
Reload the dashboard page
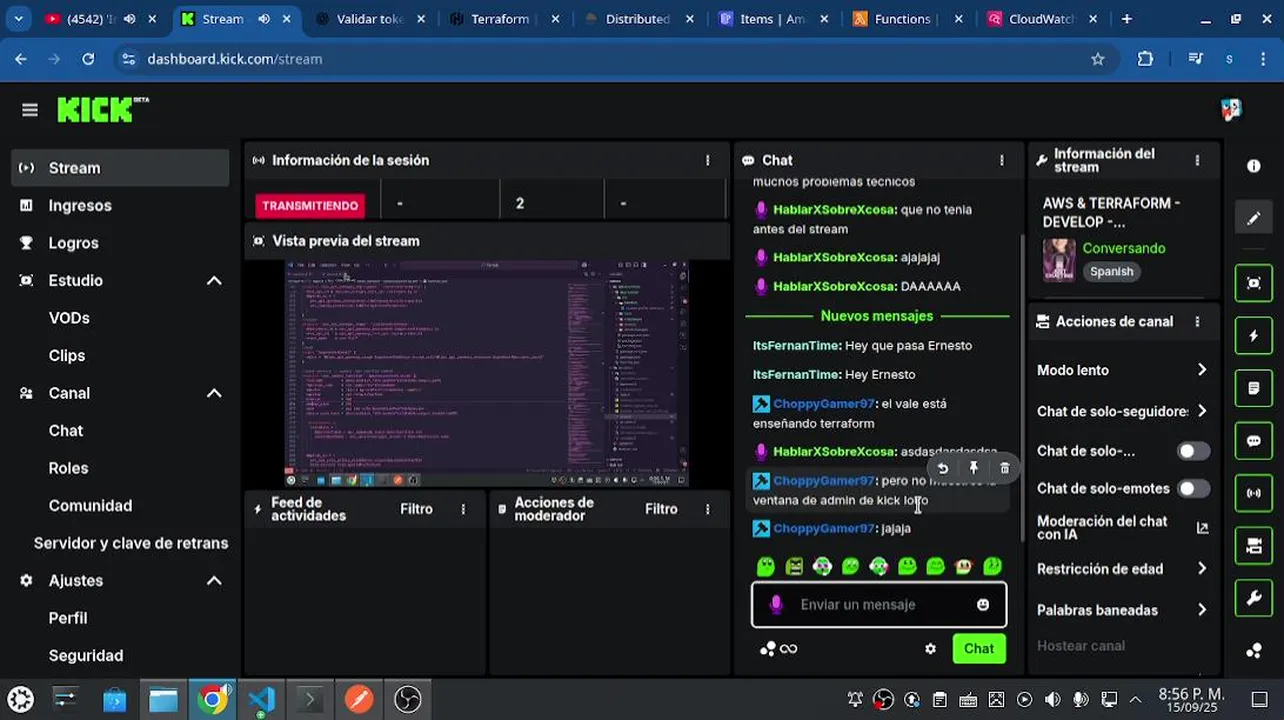click(88, 59)
